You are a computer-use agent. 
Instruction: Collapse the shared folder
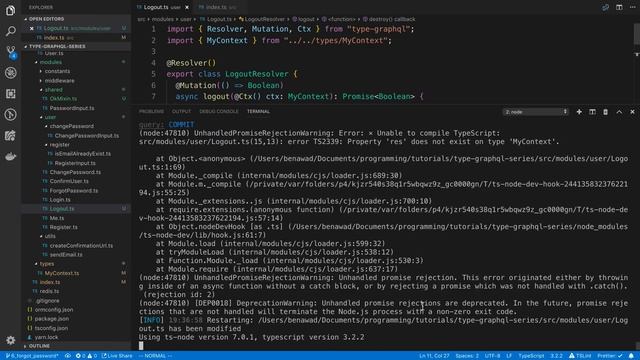(x=53, y=89)
